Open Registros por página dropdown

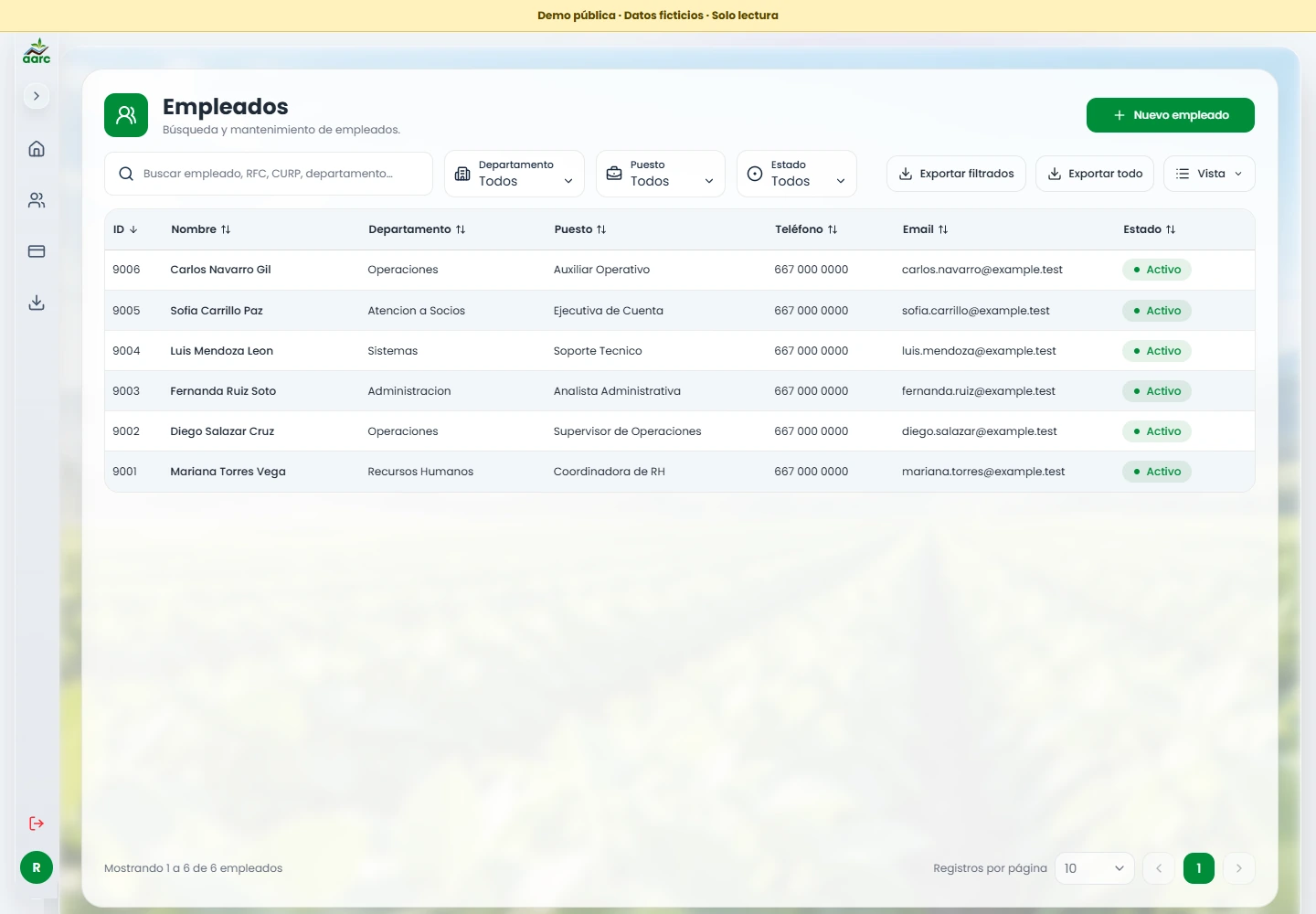coord(1095,868)
